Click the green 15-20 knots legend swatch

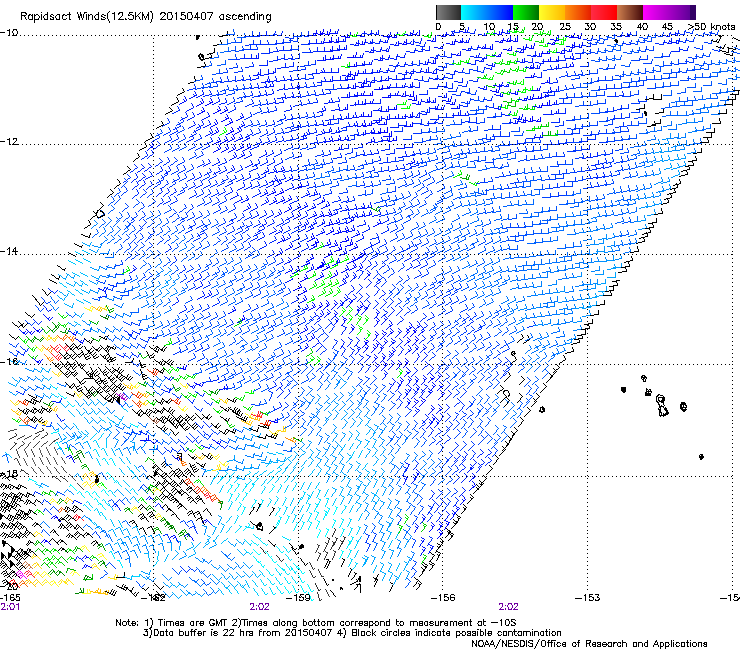(x=526, y=12)
